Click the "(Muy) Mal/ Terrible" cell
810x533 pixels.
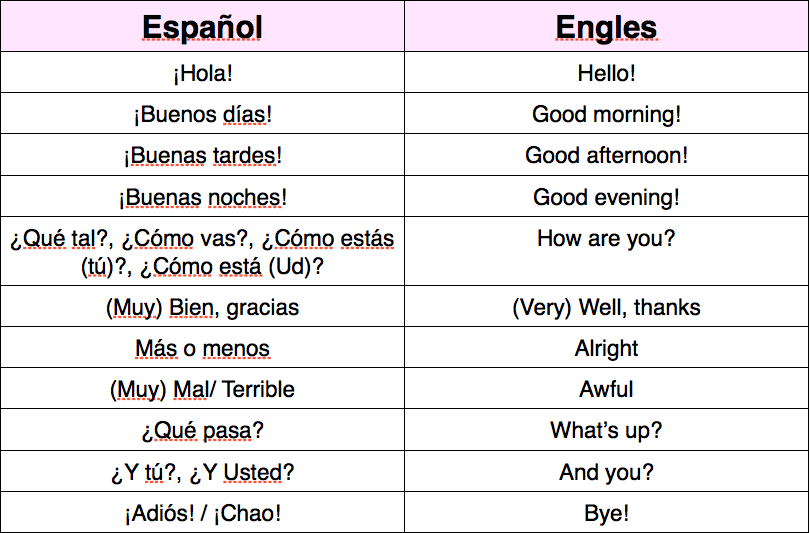tap(202, 389)
